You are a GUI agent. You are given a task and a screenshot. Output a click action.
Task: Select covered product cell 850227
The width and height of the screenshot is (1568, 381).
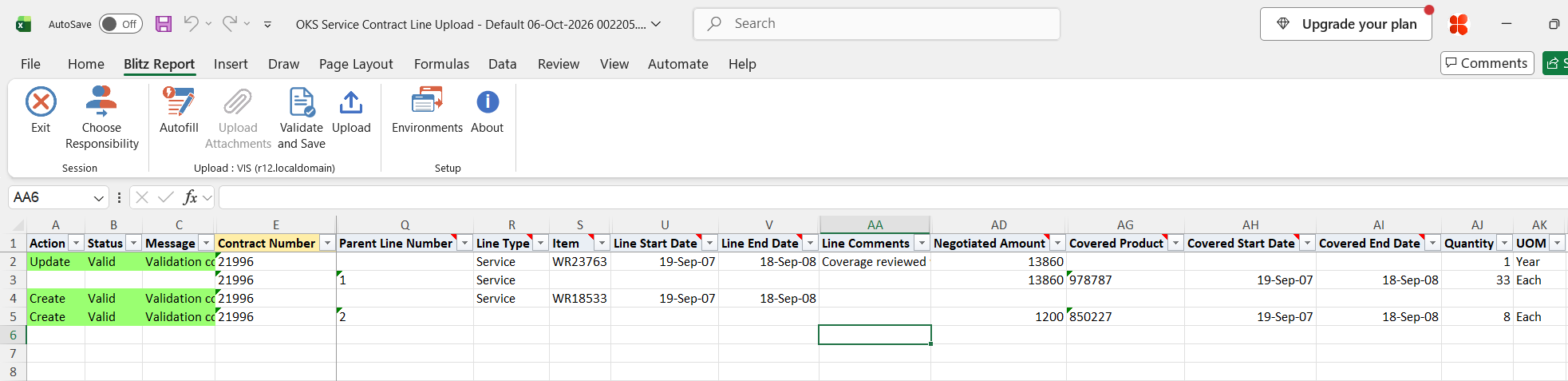click(x=1125, y=317)
